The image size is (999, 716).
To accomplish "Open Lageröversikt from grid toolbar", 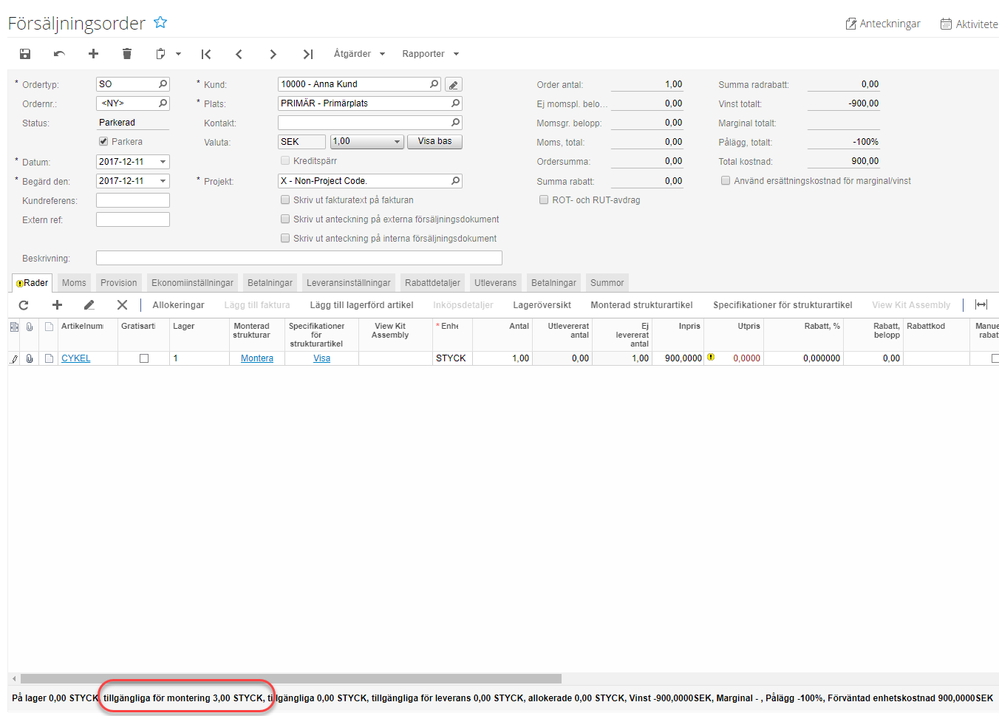I will pos(542,305).
